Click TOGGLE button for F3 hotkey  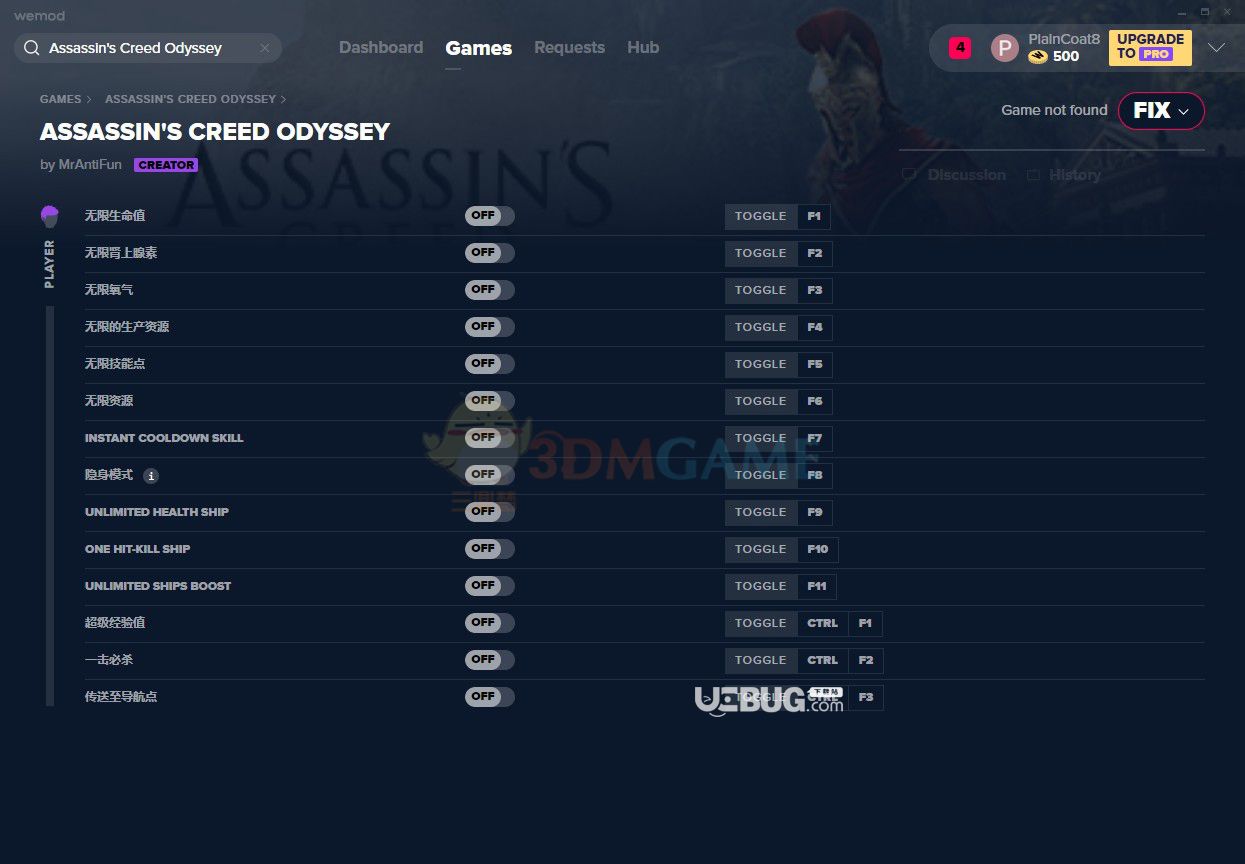761,291
